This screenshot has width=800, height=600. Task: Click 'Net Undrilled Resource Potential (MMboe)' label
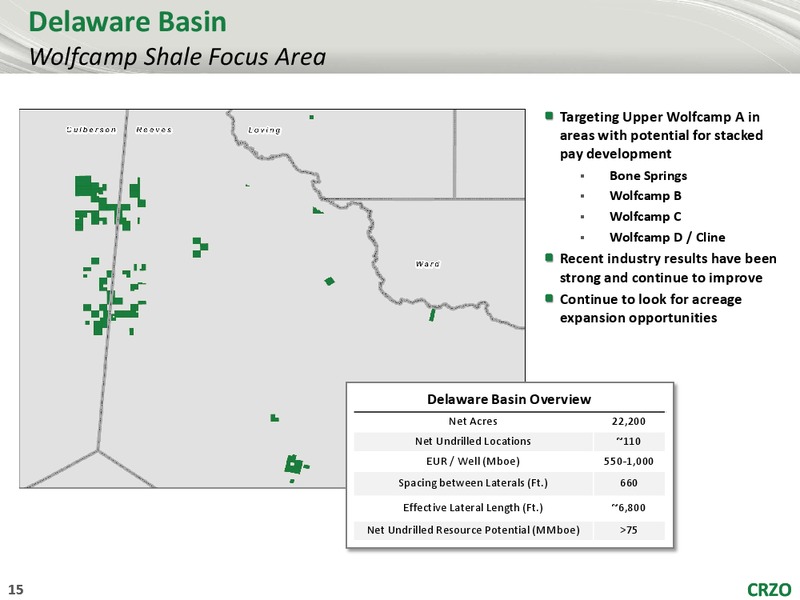tap(473, 530)
